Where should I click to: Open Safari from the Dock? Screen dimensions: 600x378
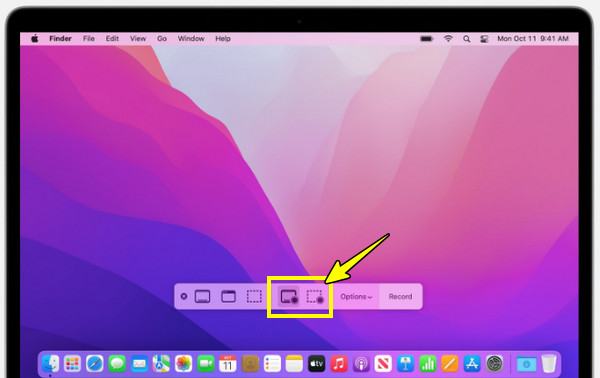tap(95, 363)
